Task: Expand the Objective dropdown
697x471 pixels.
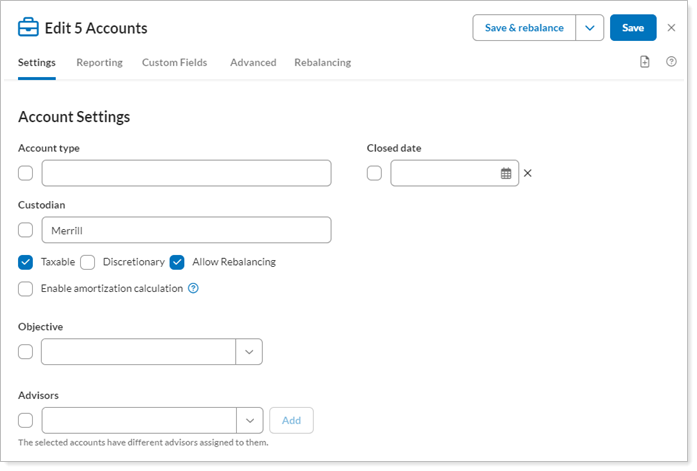Action: (x=249, y=352)
